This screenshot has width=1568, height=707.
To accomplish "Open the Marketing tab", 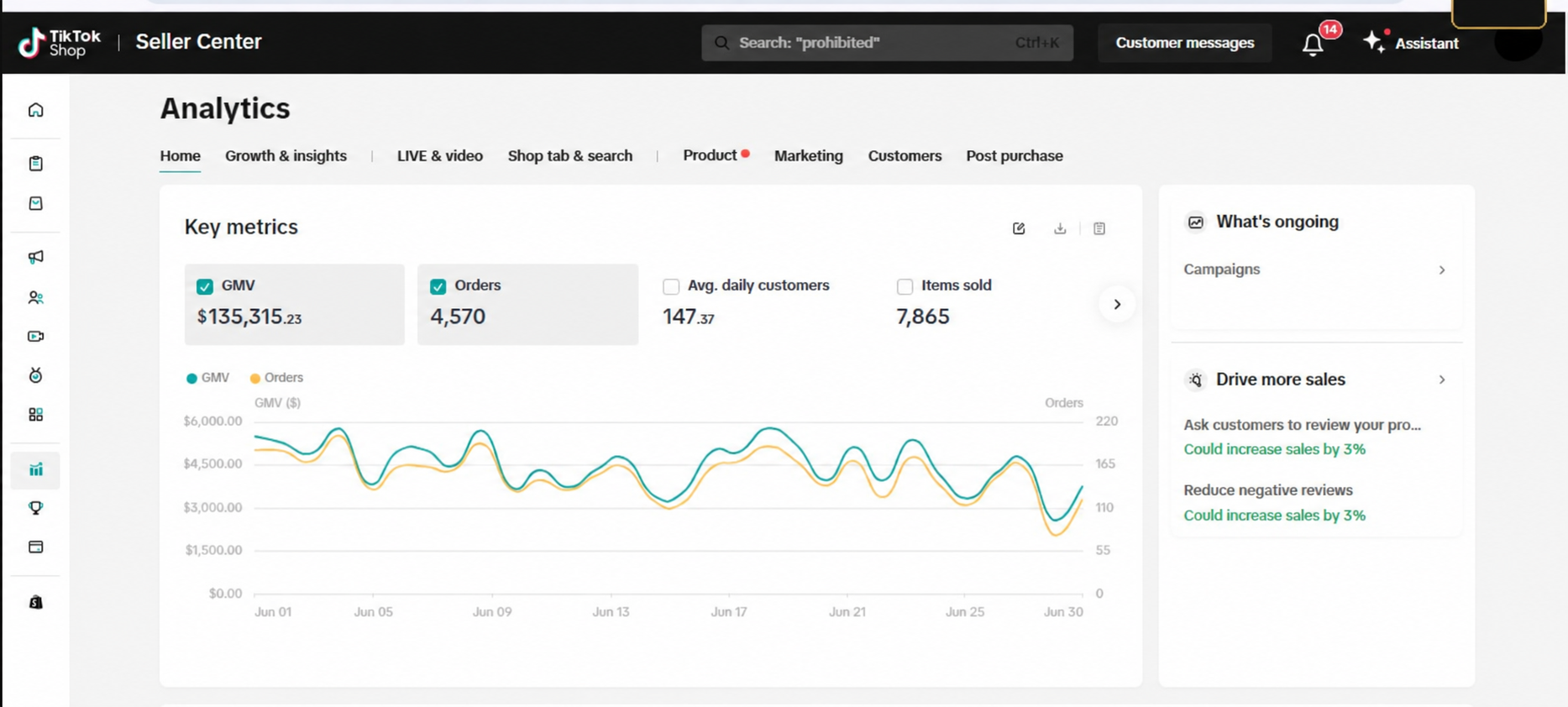I will (x=809, y=156).
